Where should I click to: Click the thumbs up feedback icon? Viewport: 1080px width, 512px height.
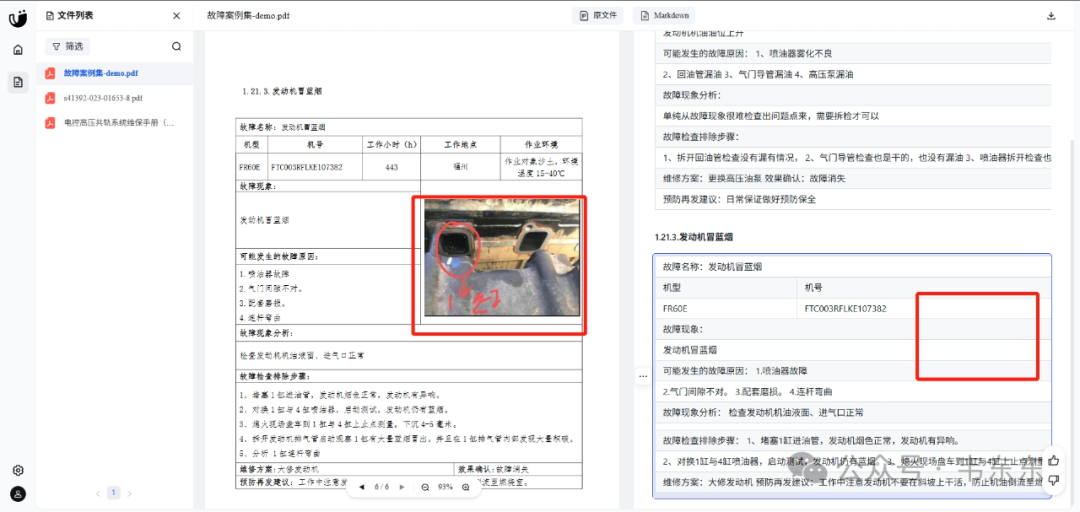click(x=1054, y=459)
